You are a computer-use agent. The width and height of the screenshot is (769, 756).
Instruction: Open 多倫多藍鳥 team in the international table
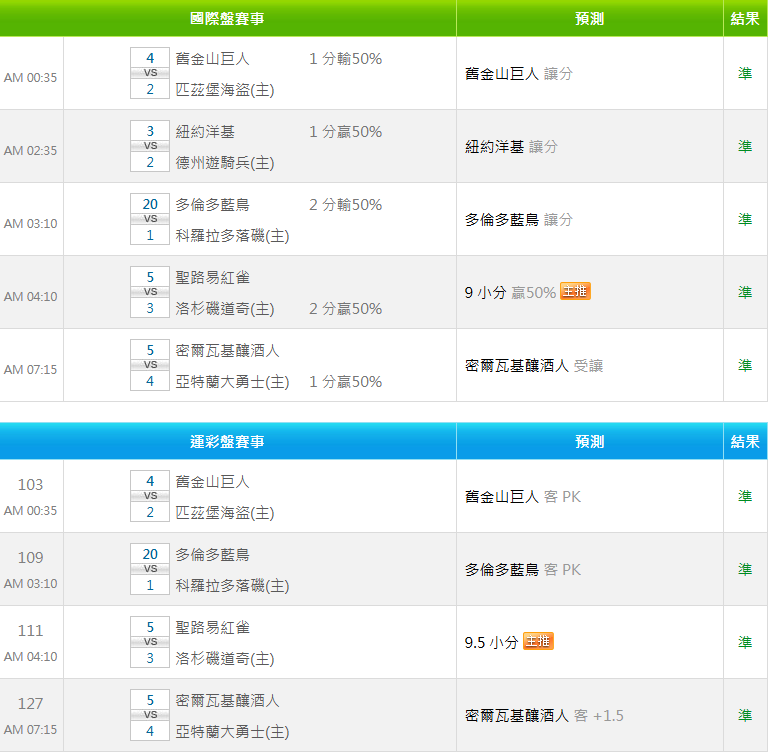coord(212,205)
